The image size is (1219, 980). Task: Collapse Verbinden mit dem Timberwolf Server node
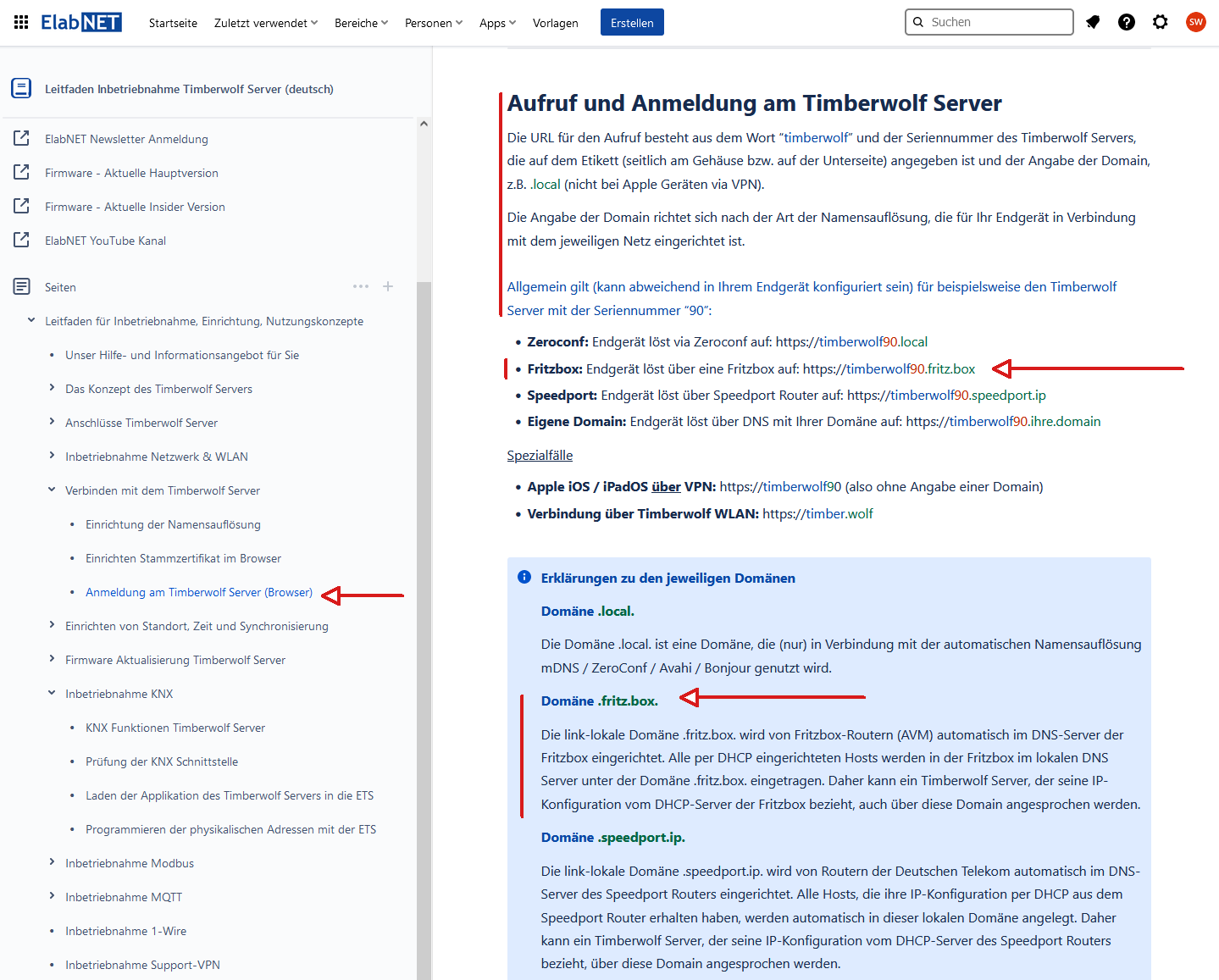[x=52, y=490]
